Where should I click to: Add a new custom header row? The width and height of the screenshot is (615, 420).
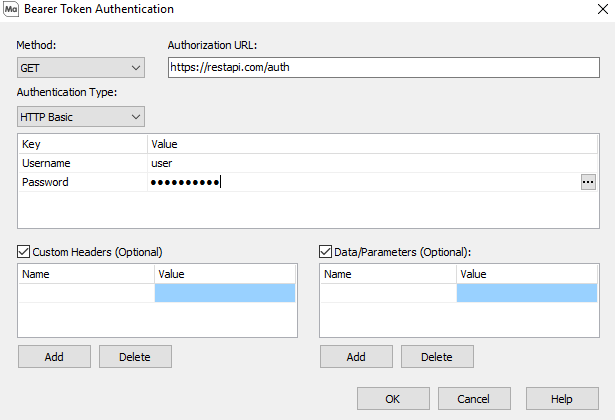tap(54, 357)
